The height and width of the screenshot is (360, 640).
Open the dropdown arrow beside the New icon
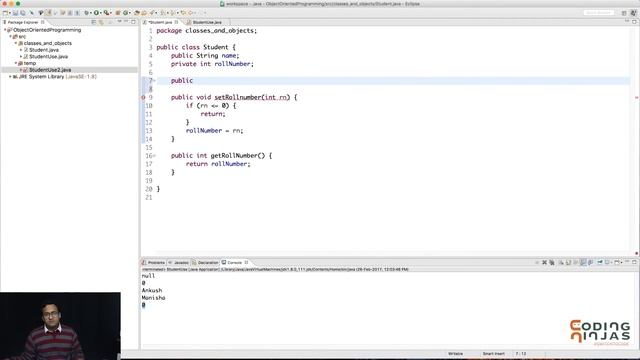[10, 13]
